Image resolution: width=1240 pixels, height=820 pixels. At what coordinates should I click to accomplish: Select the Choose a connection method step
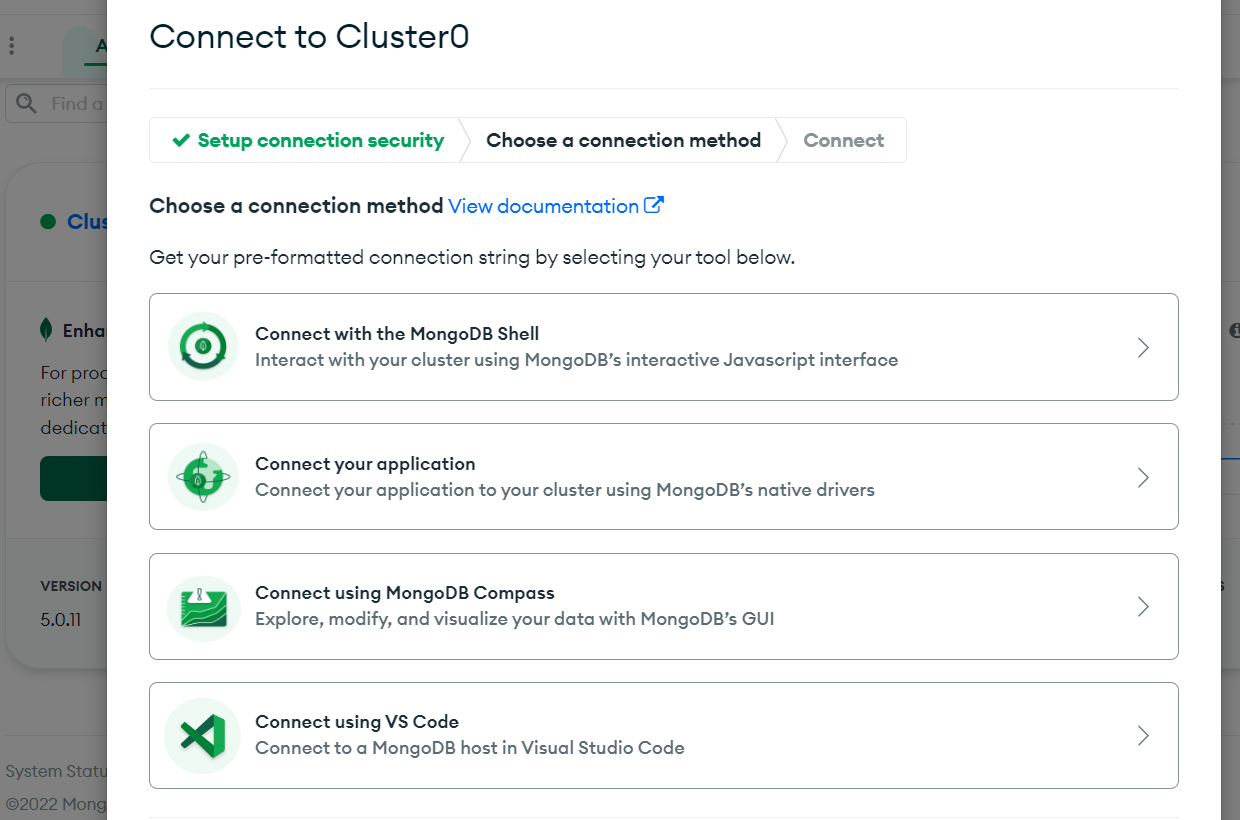(623, 140)
